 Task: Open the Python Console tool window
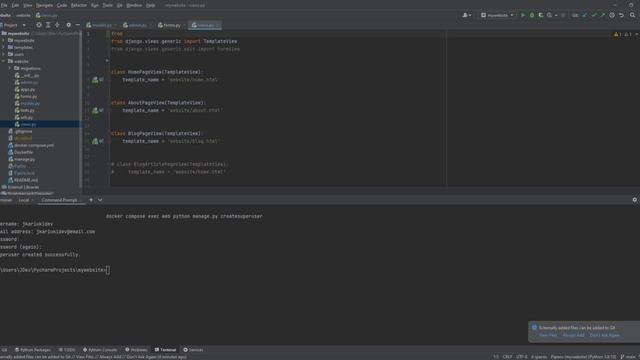[x=100, y=350]
